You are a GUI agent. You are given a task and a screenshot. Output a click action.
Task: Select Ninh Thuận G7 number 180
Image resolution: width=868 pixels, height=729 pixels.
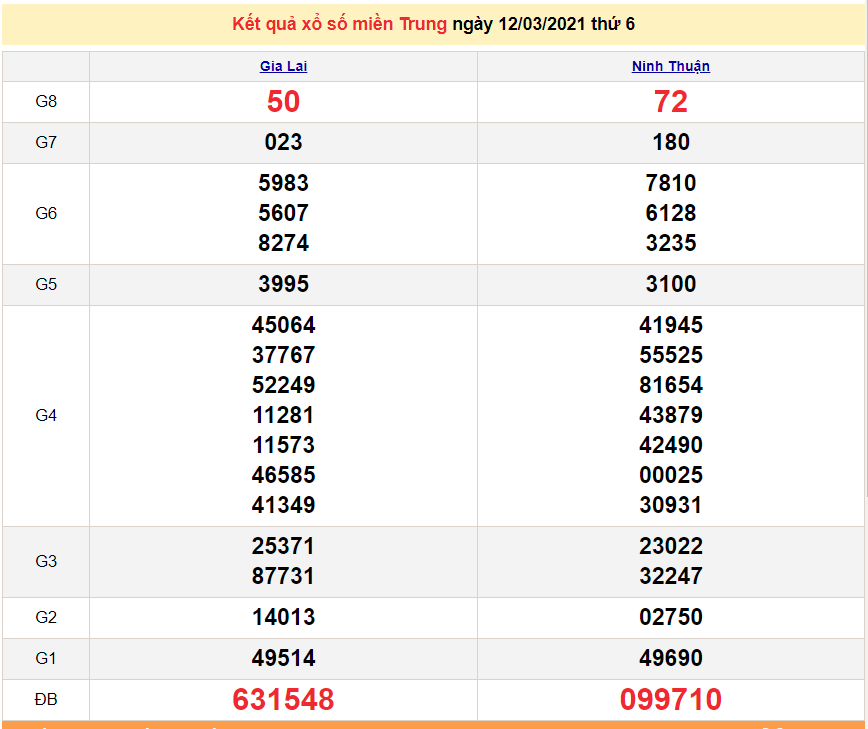pyautogui.click(x=671, y=143)
